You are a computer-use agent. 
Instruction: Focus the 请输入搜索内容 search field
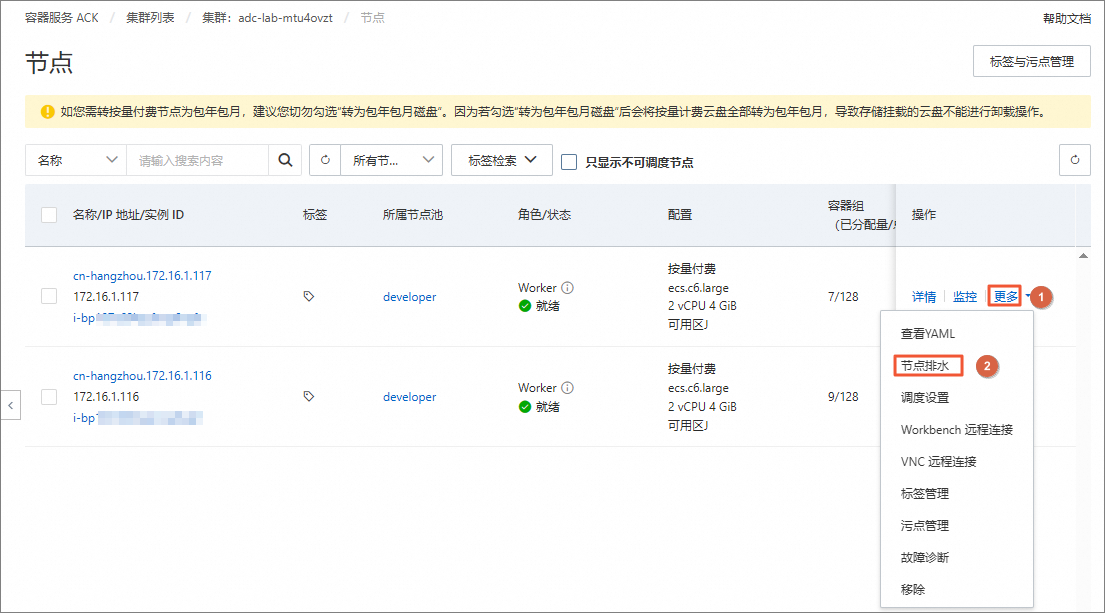(197, 160)
